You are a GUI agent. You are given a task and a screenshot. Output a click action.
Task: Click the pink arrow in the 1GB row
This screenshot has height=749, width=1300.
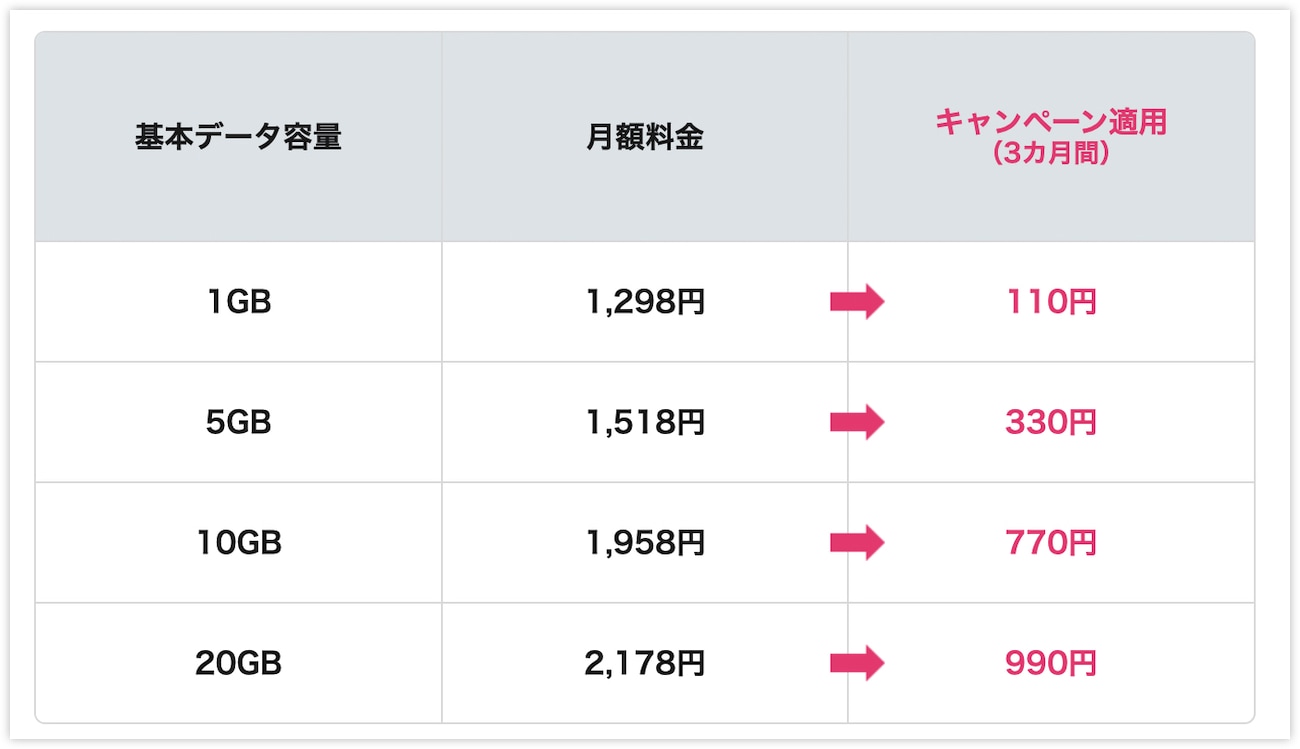tap(858, 301)
